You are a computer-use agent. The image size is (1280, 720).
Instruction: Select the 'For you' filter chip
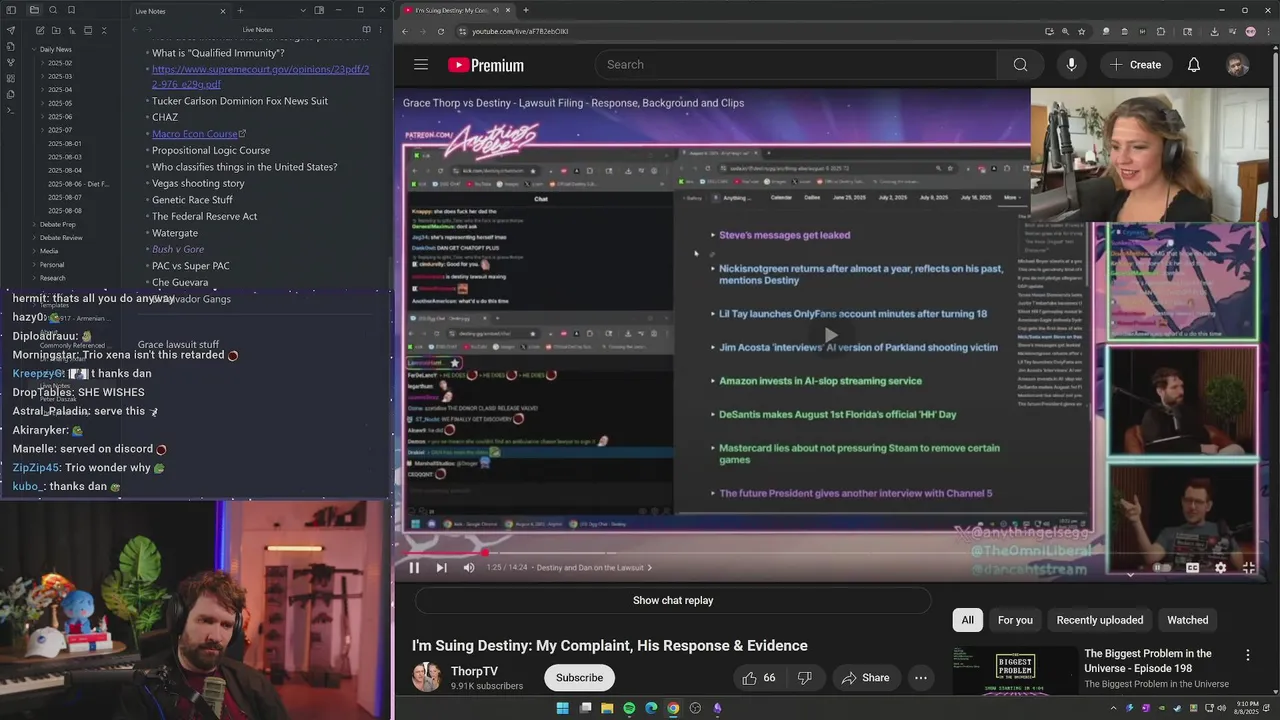click(1015, 620)
